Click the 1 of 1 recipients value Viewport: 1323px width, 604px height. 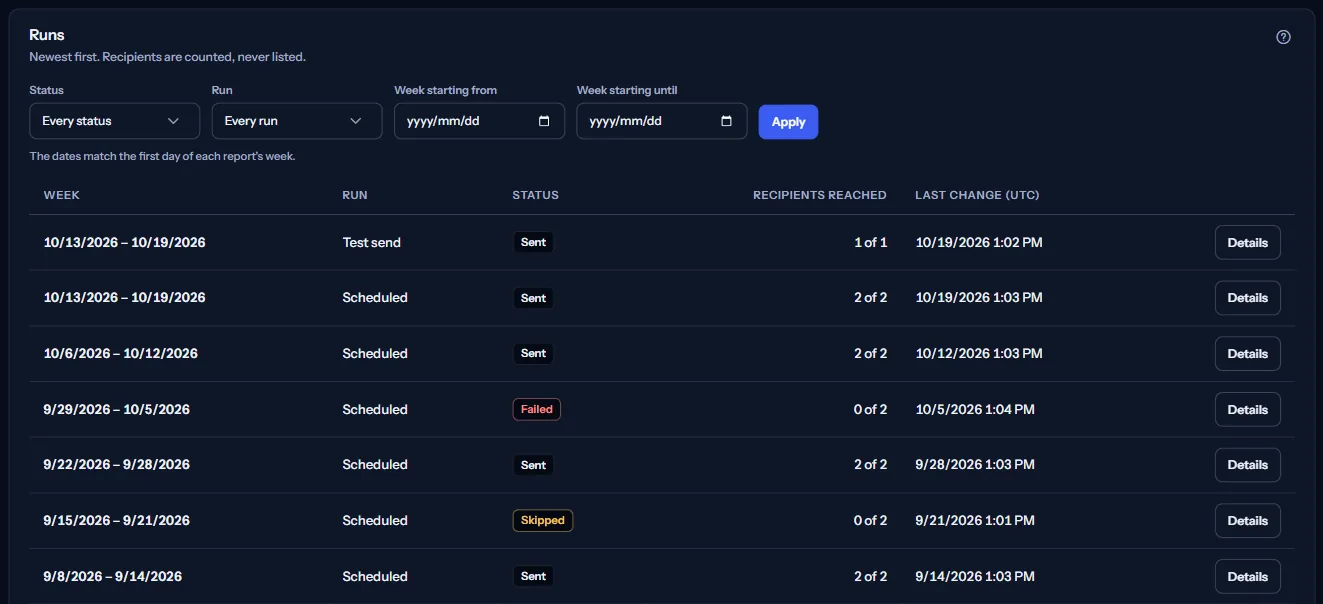pos(870,242)
